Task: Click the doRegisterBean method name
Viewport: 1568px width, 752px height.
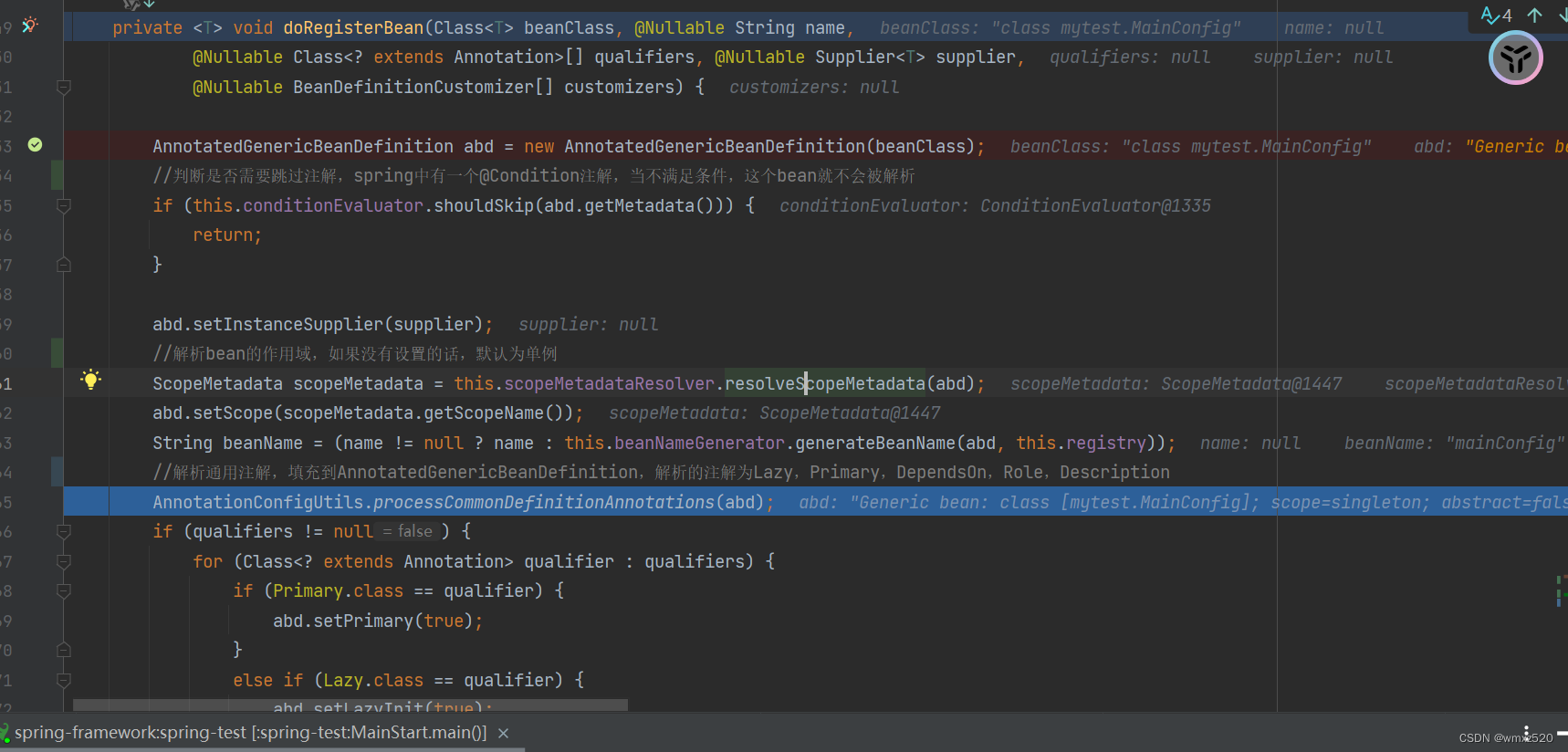Action: [x=353, y=28]
